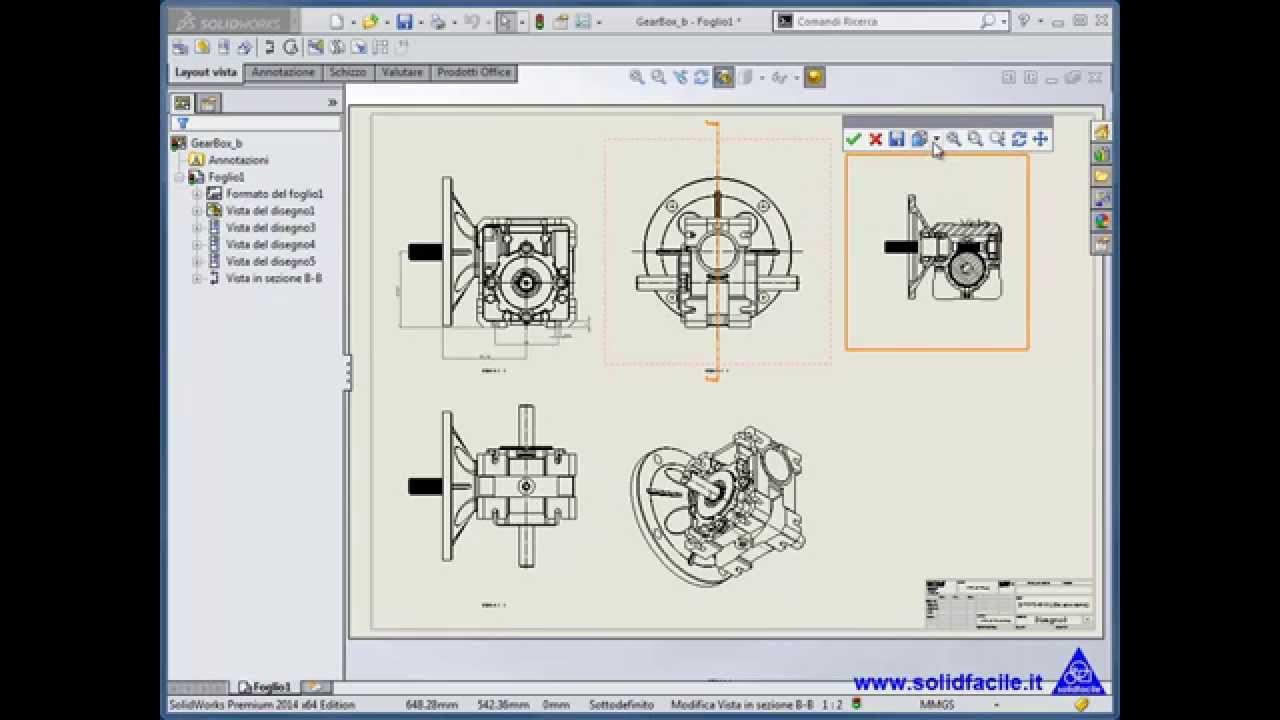Cancel section view with red X
Viewport: 1280px width, 720px height.
pyautogui.click(x=875, y=139)
